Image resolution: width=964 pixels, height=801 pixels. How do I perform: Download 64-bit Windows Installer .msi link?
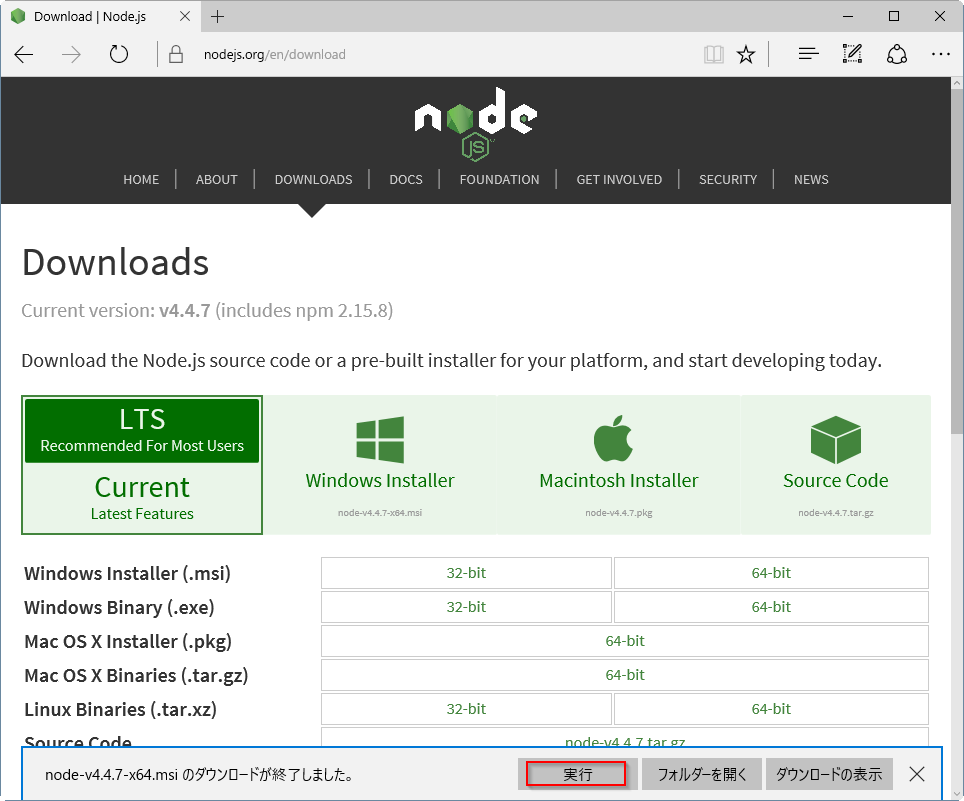pos(770,573)
